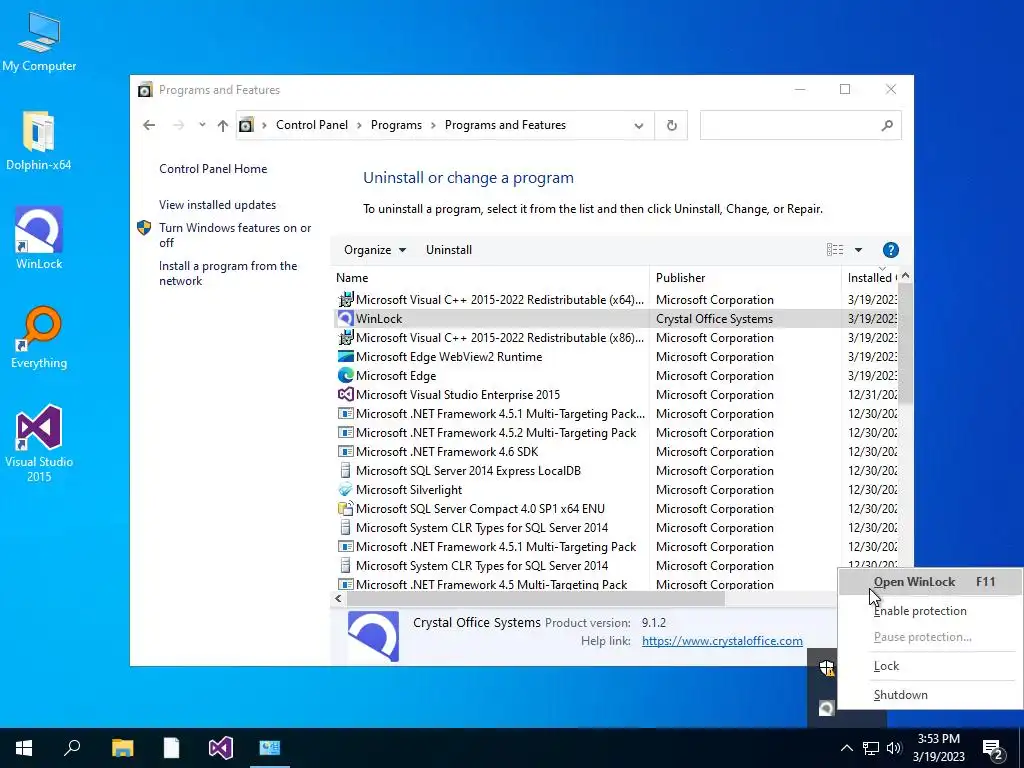Click the network tray icon
The image size is (1024, 768).
871,748
